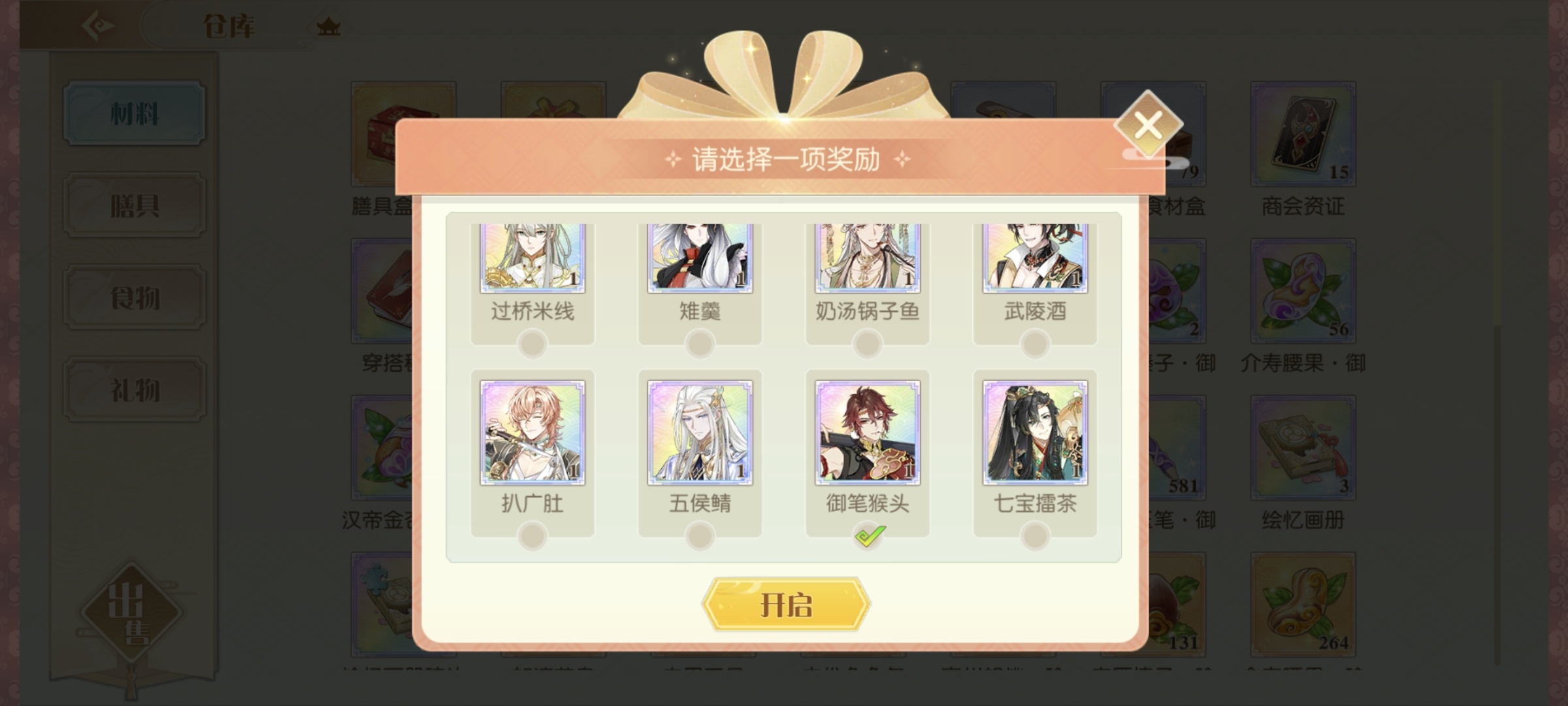Open the 商会资证 item icon
Screen dimensions: 1568x706
(1303, 134)
